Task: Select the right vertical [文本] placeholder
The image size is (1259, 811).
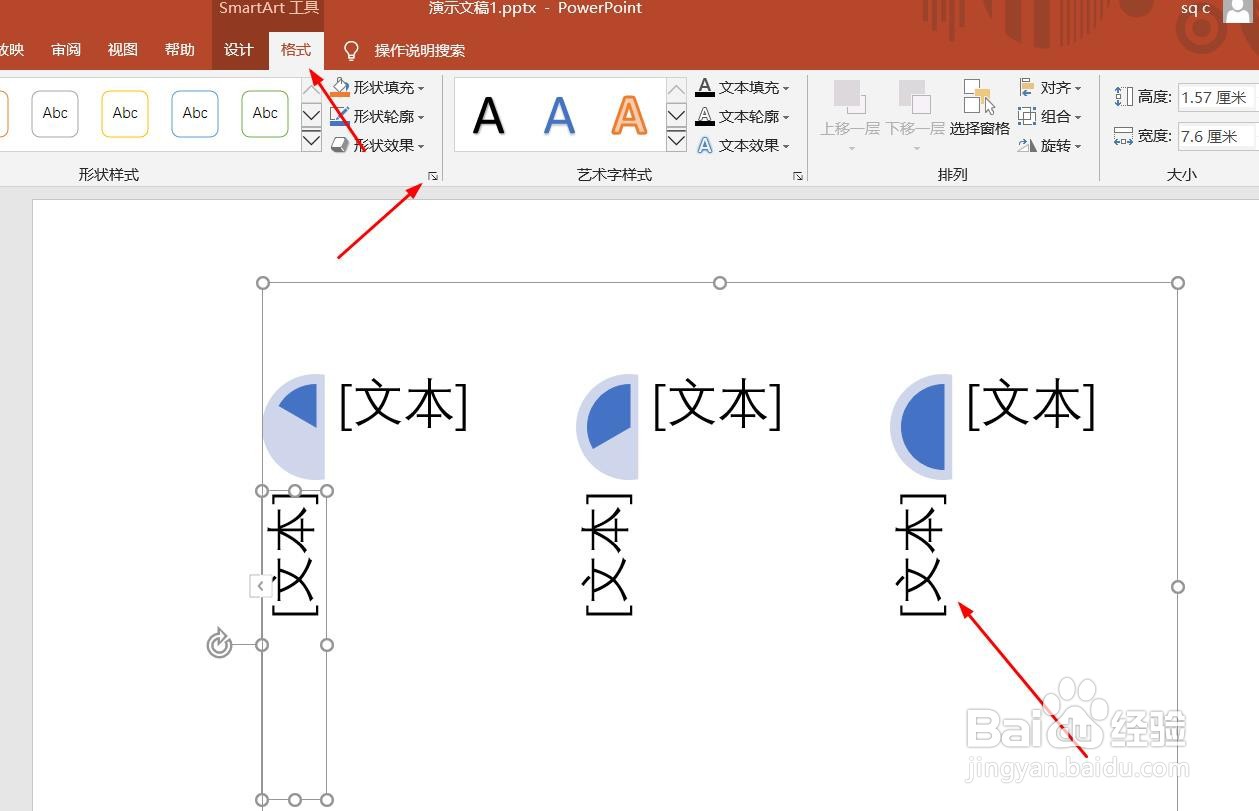Action: coord(922,554)
